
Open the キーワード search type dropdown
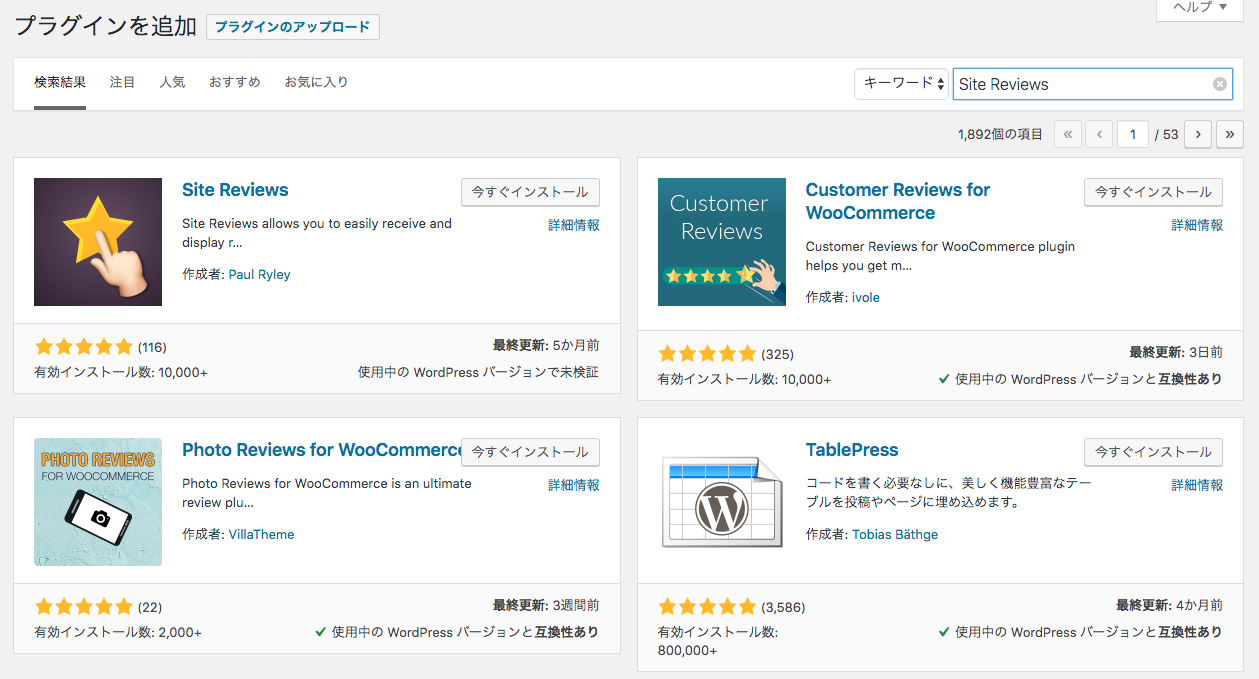point(901,84)
